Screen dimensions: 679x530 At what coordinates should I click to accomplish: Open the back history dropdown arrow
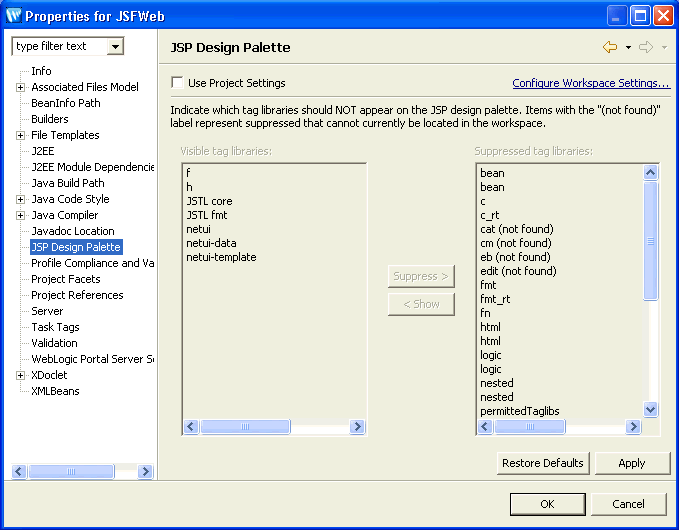click(628, 48)
